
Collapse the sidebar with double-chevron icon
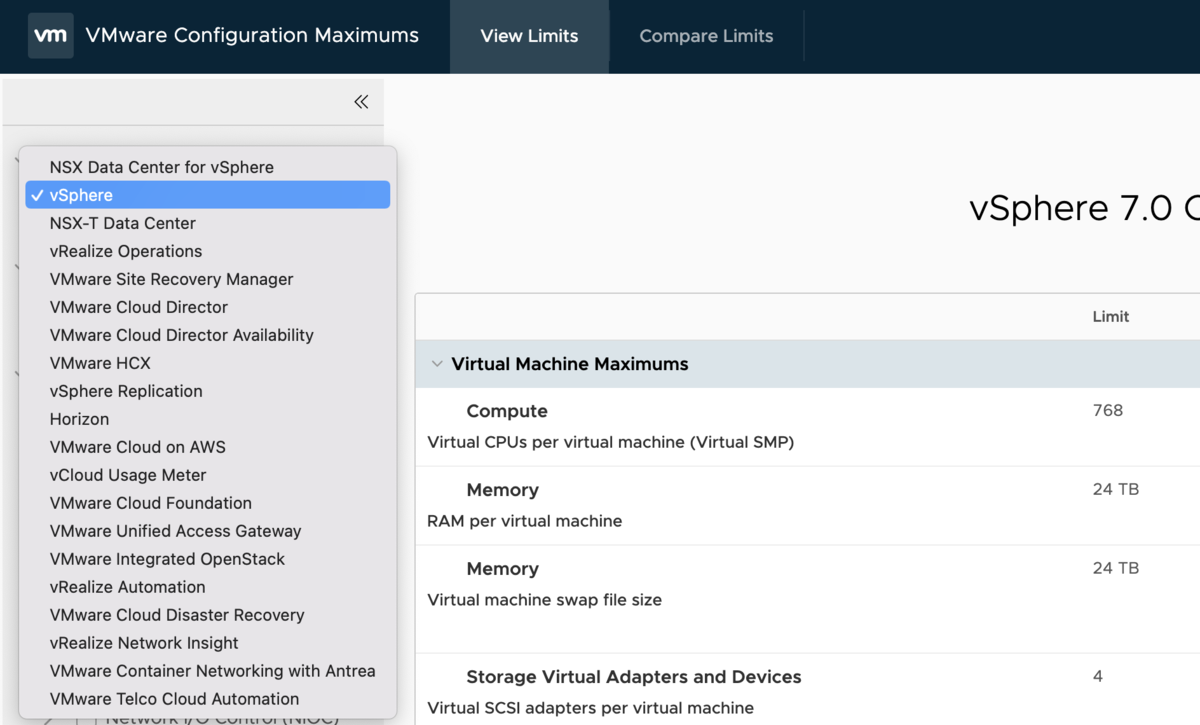click(361, 101)
